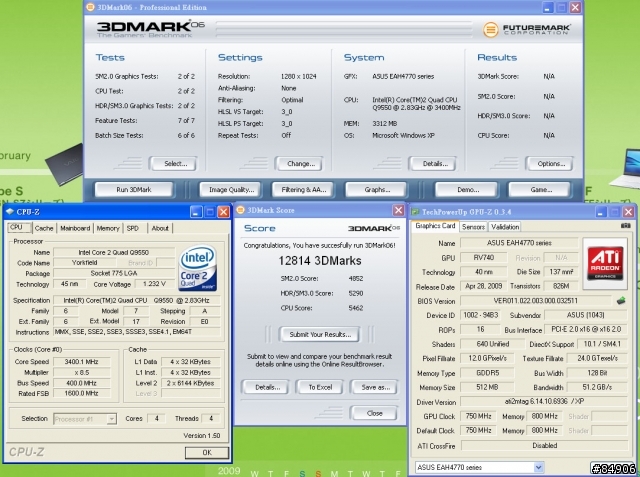This screenshot has height=477, width=640.
Task: Click OK in the CPU-Z window
Action: [x=206, y=451]
